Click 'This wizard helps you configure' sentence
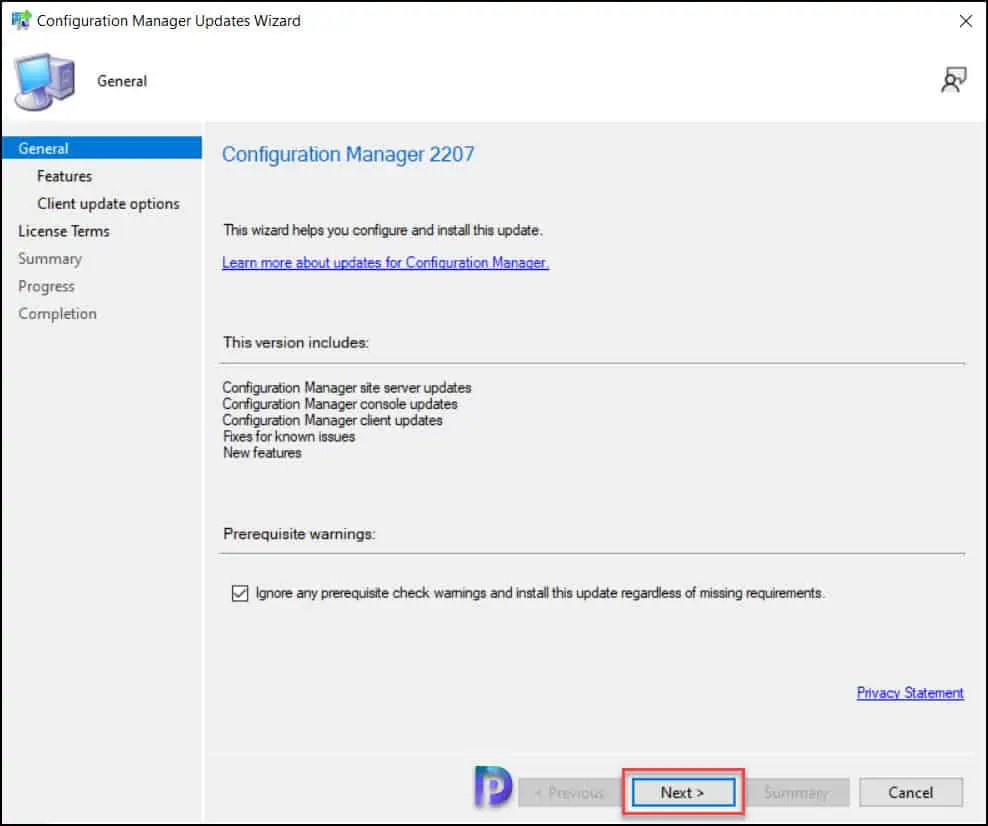The height and width of the screenshot is (826, 988). coord(382,231)
